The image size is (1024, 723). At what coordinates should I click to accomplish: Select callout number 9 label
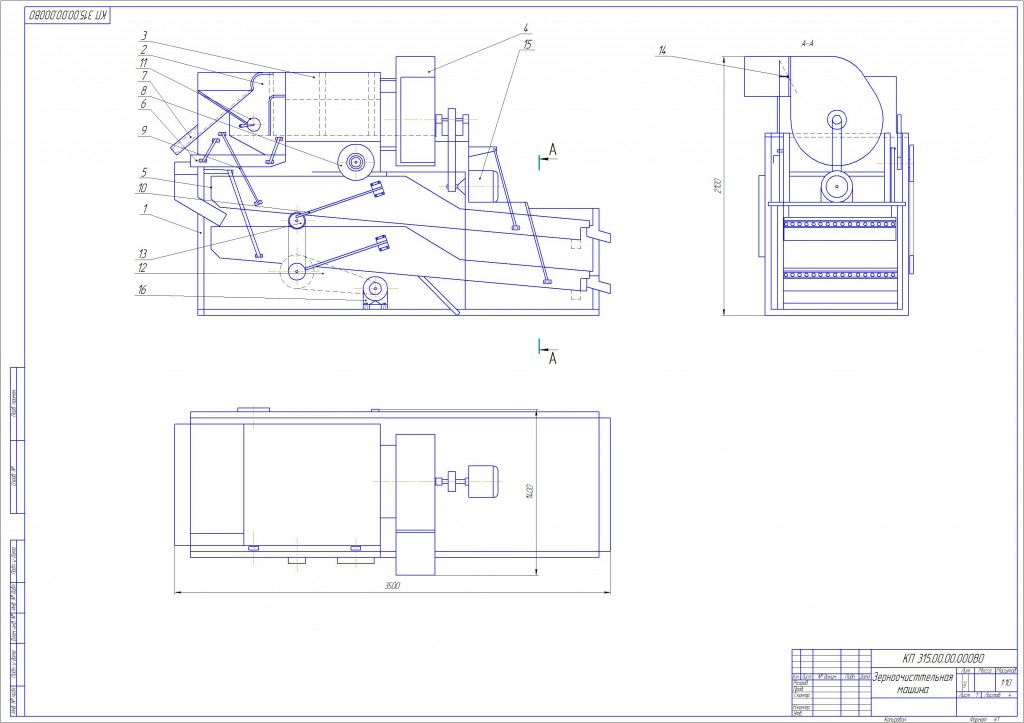pyautogui.click(x=144, y=131)
